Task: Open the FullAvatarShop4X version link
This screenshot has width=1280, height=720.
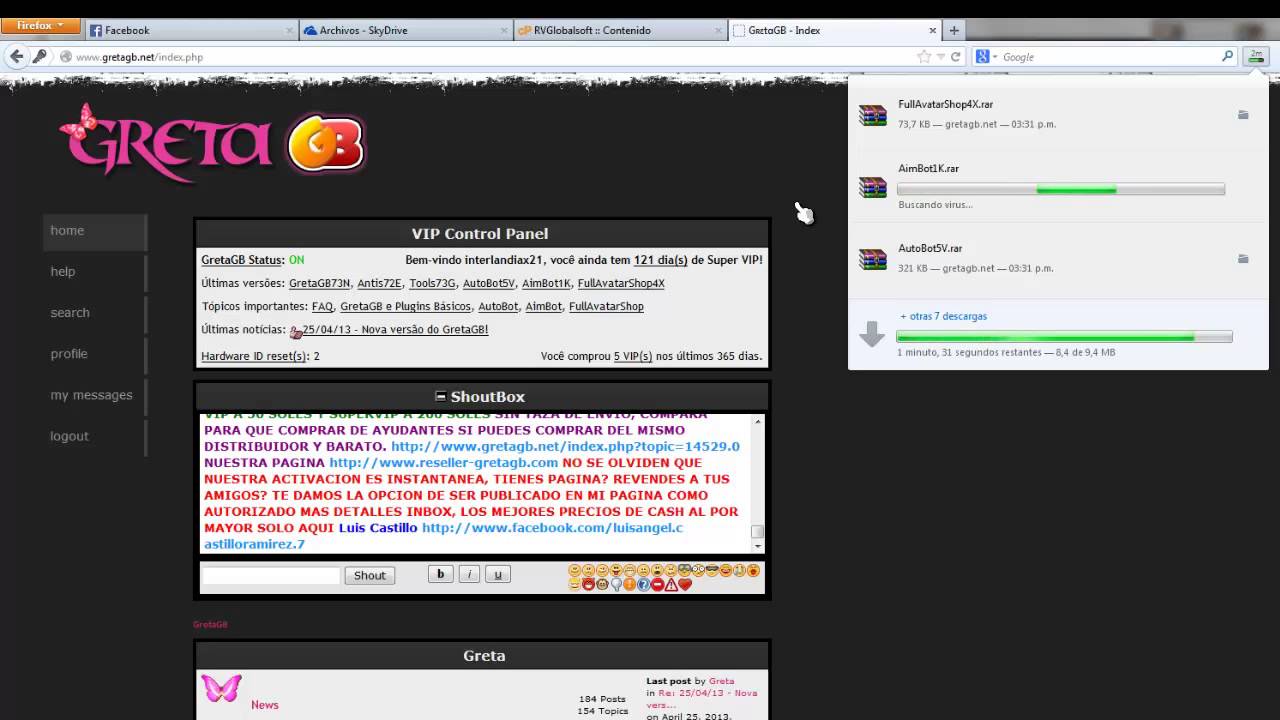Action: (x=621, y=283)
